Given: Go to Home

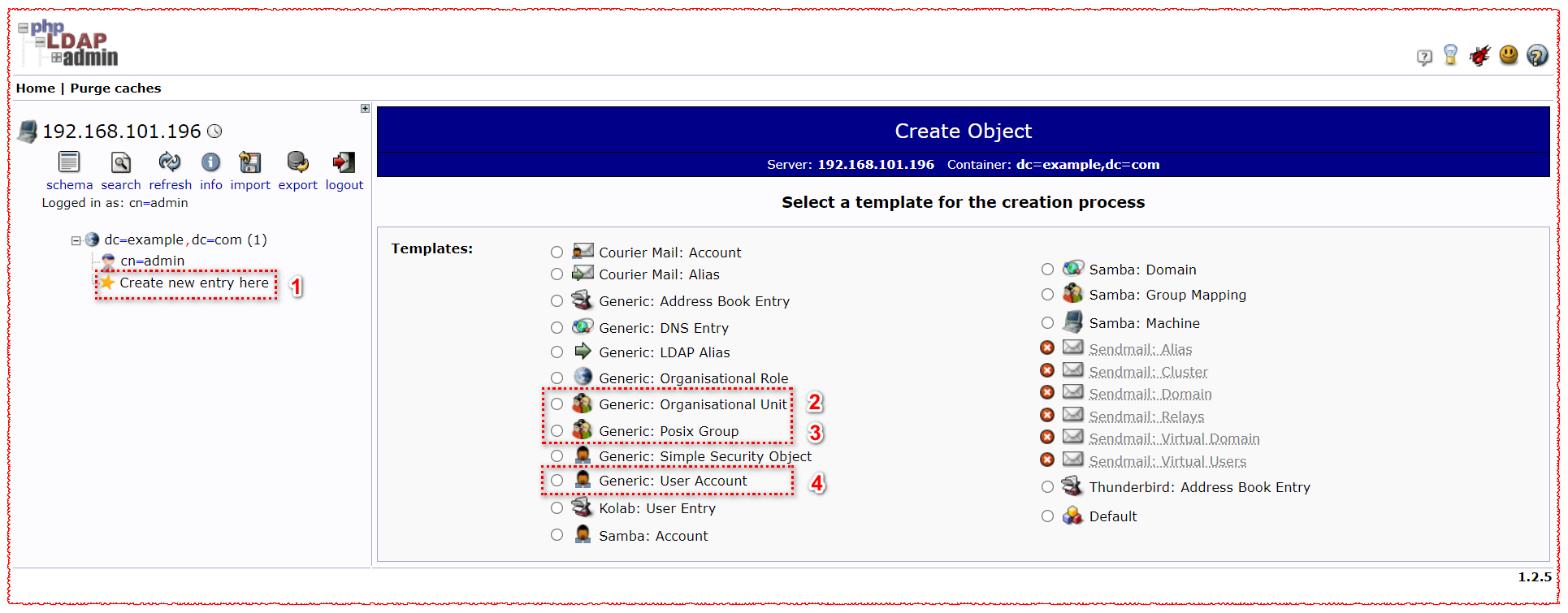Looking at the screenshot, I should click(36, 88).
